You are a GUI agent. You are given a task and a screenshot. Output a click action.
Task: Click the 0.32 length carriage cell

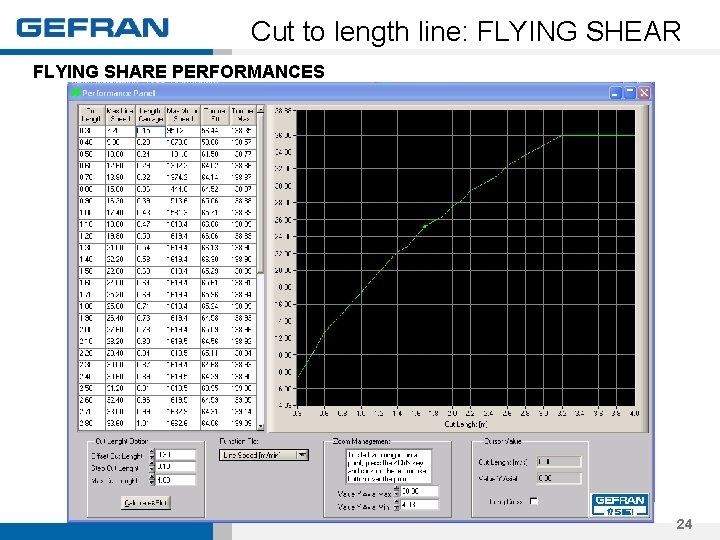point(151,178)
